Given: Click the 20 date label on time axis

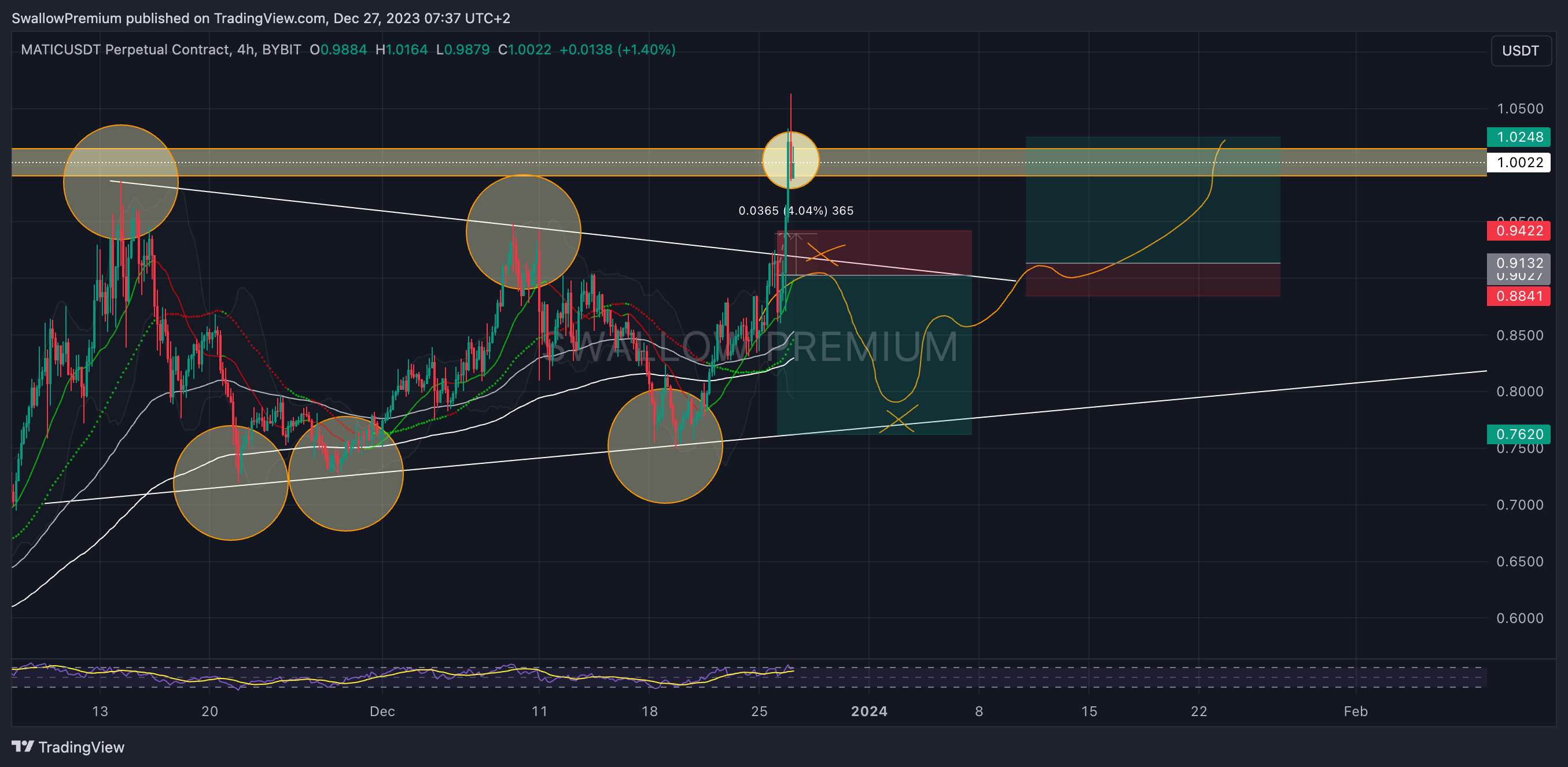Looking at the screenshot, I should (x=209, y=711).
